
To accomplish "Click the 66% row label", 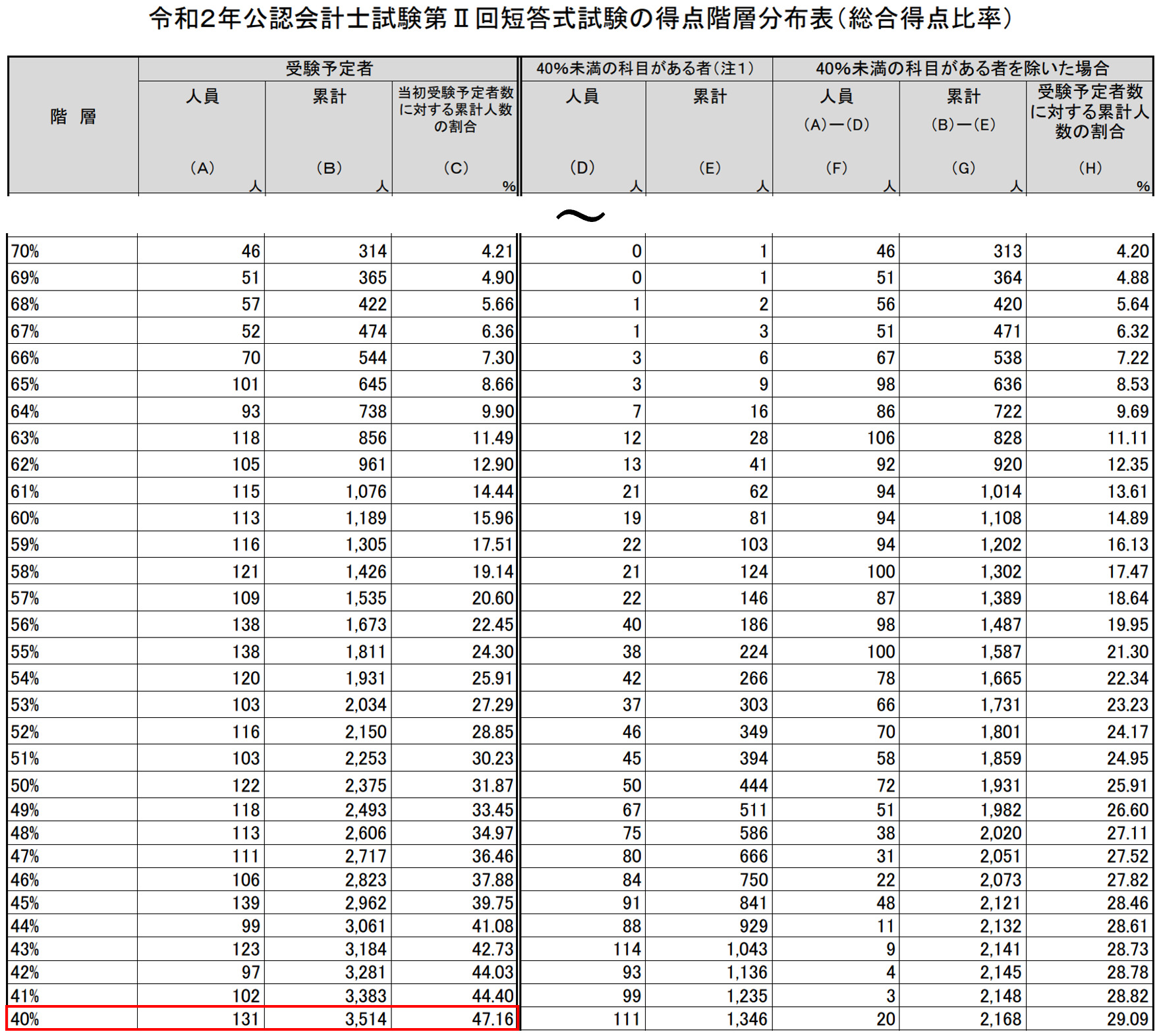I will point(25,358).
